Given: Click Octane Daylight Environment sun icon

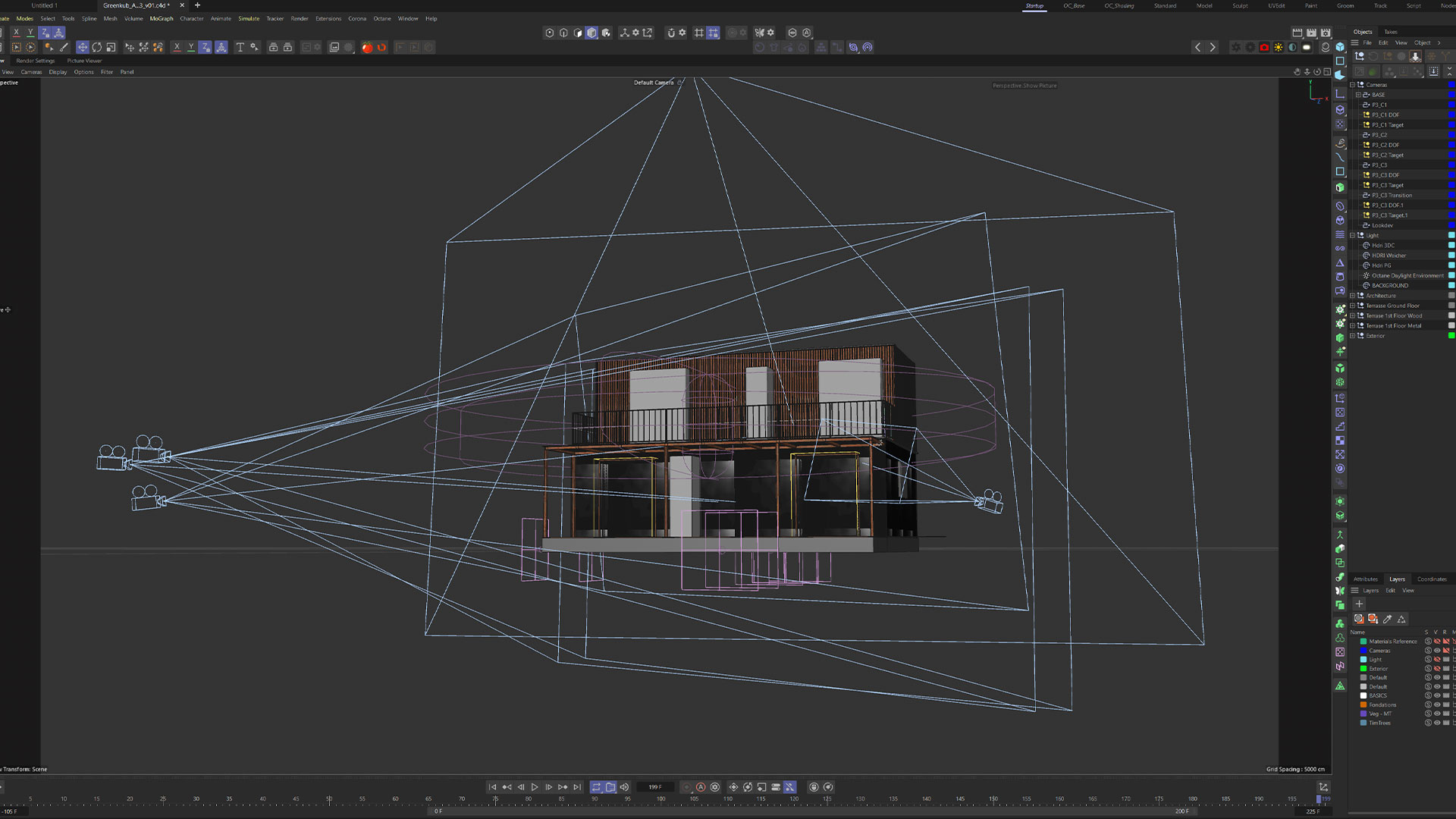Looking at the screenshot, I should click(1367, 275).
